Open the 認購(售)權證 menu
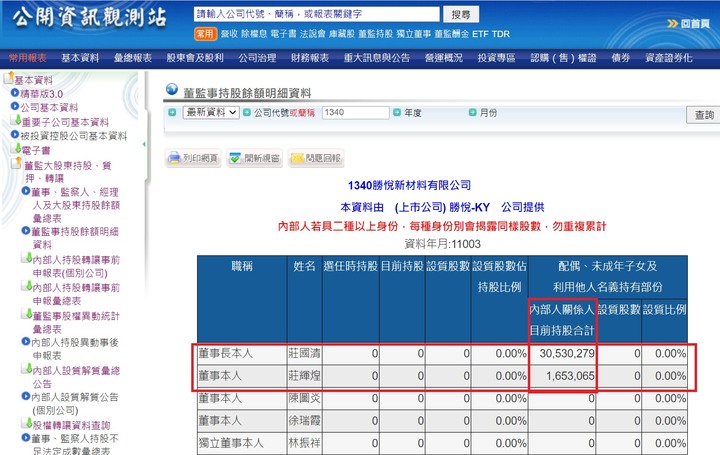 point(563,58)
